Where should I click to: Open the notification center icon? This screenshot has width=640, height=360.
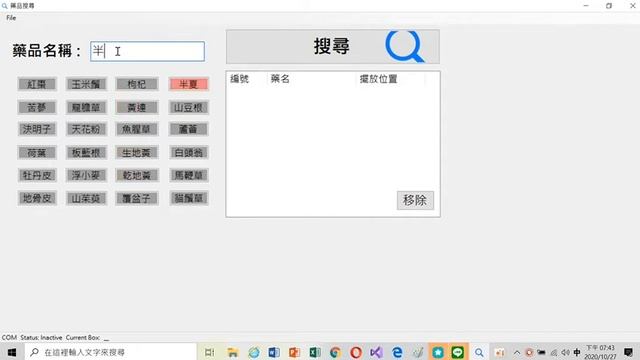tap(629, 352)
